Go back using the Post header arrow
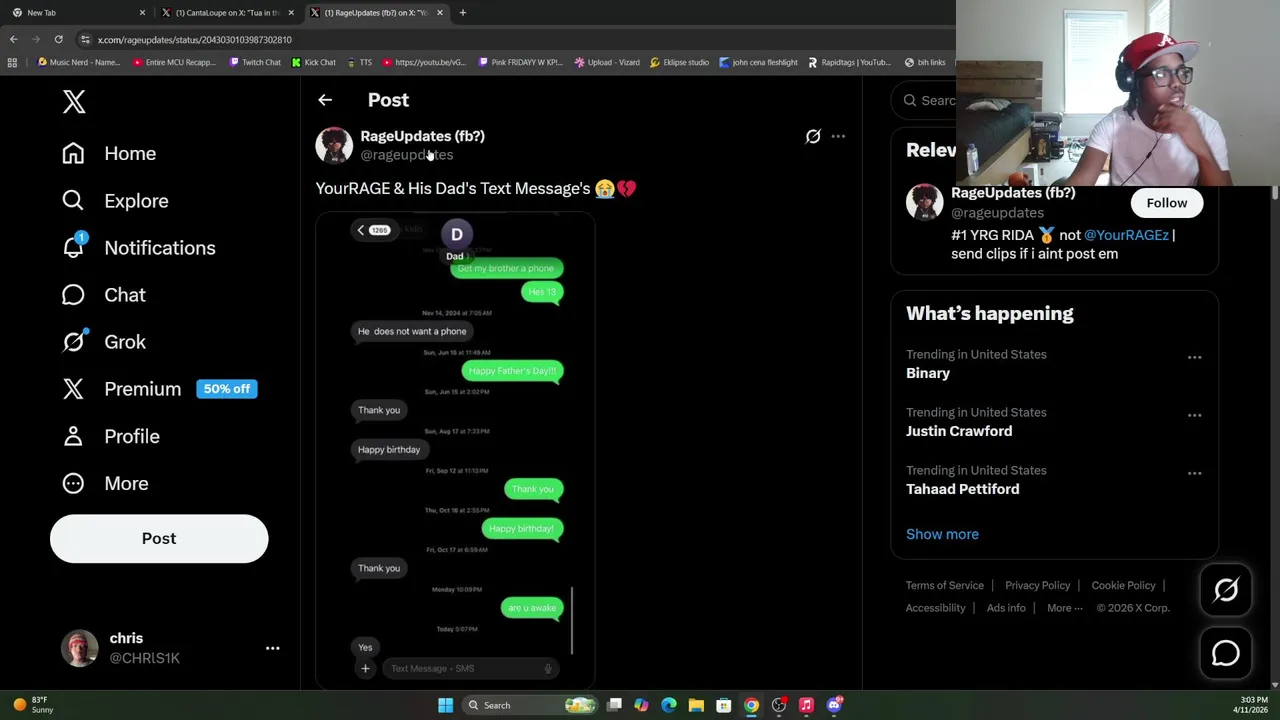Viewport: 1280px width, 720px height. 325,100
